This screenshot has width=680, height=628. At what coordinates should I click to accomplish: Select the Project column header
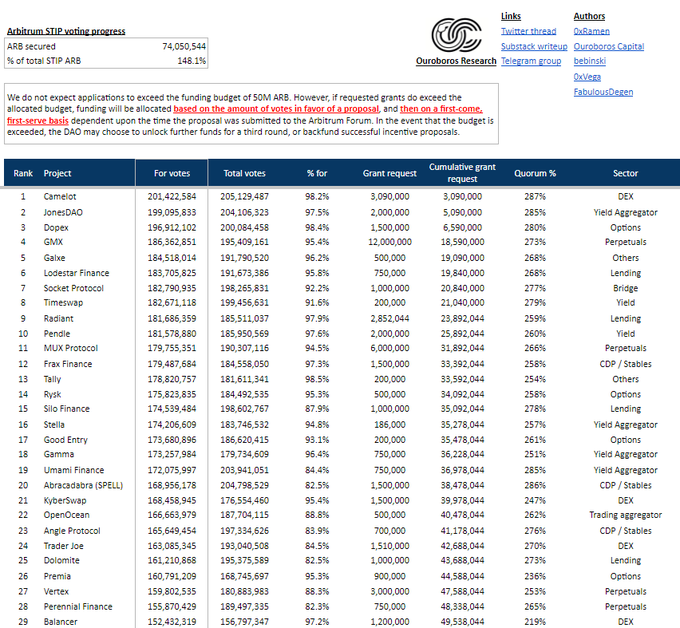(x=57, y=173)
